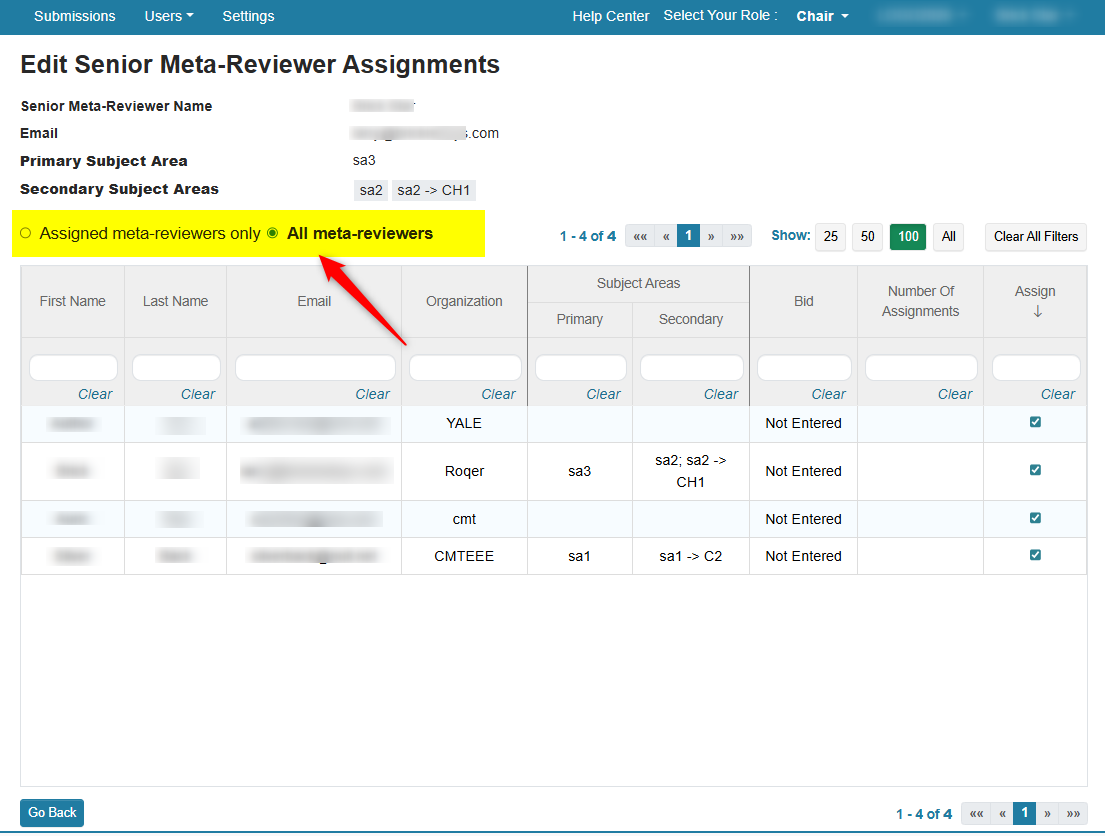
Task: Show 25 entries per page
Action: [830, 237]
